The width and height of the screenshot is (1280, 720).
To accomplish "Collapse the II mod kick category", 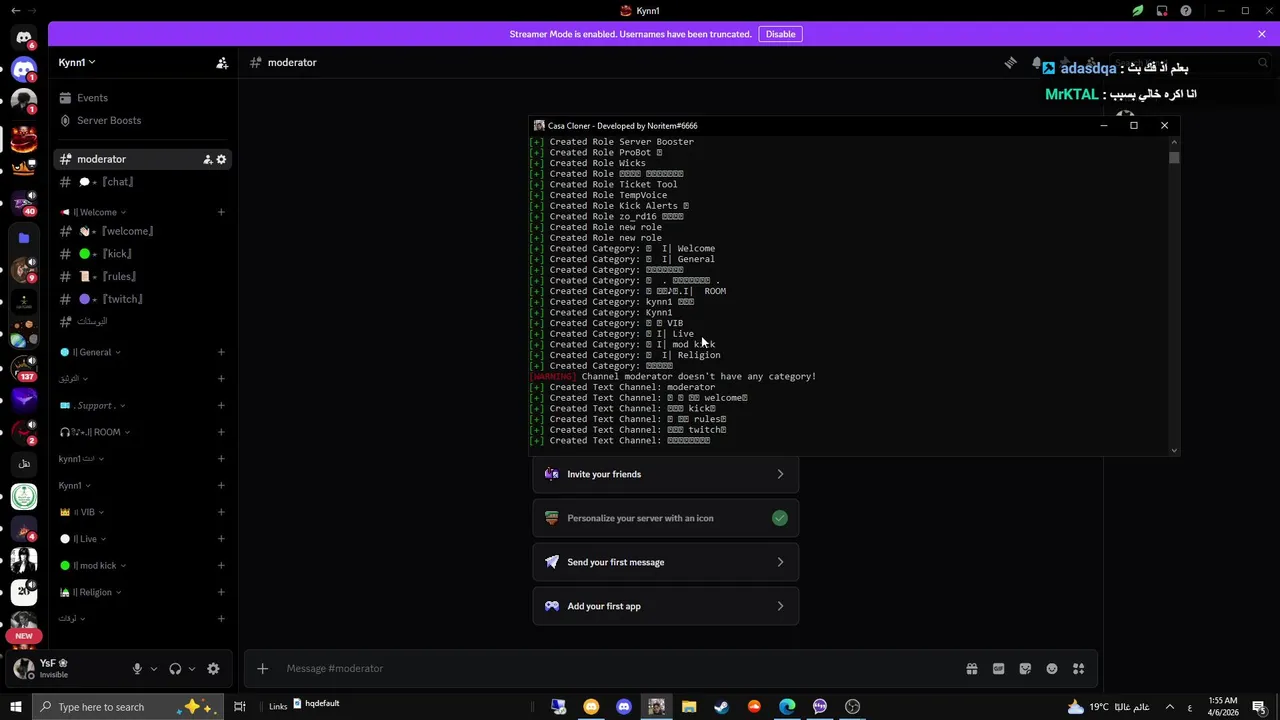I will pyautogui.click(x=93, y=565).
